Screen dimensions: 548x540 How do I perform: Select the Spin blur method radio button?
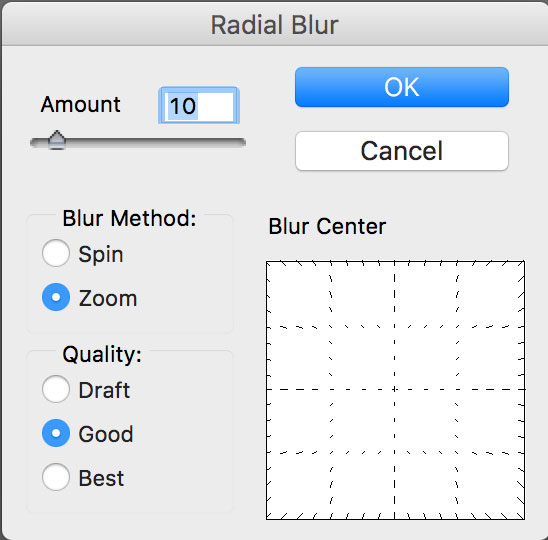point(56,253)
